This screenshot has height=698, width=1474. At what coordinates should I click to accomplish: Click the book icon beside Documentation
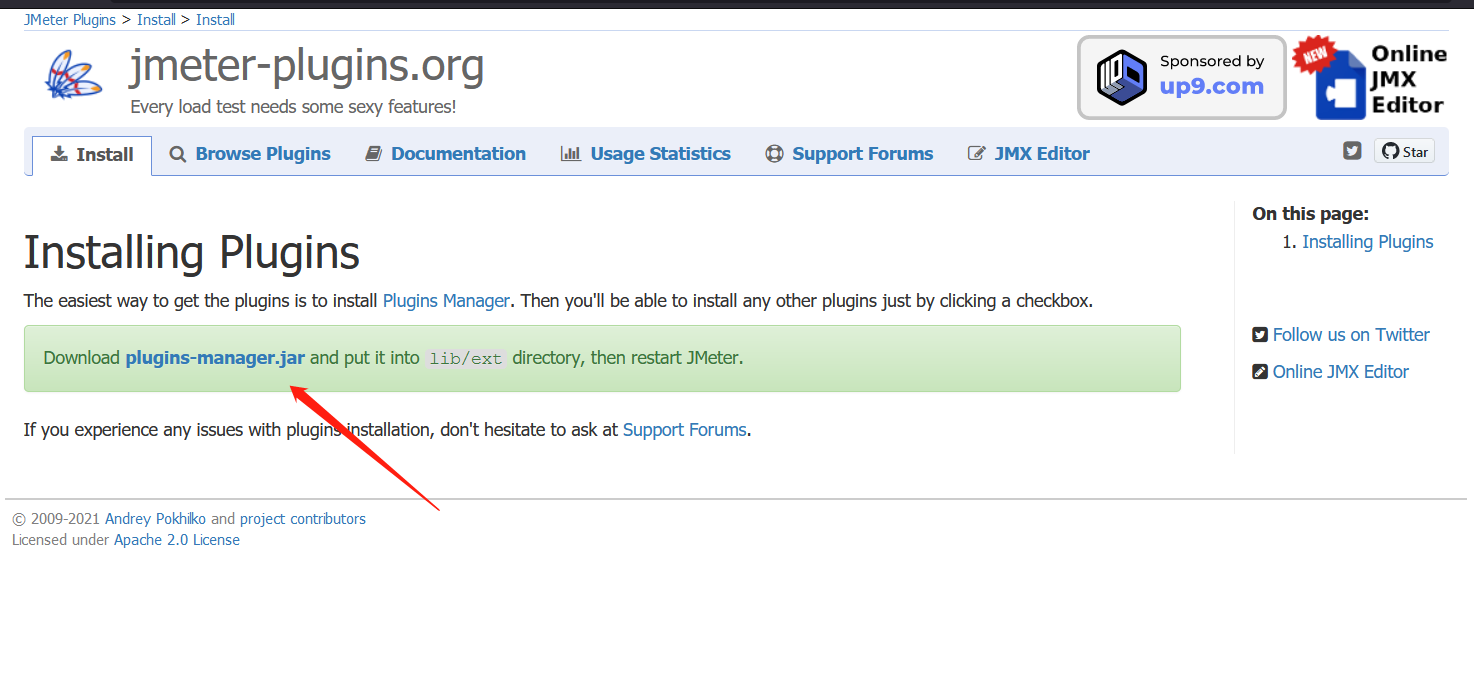click(374, 154)
